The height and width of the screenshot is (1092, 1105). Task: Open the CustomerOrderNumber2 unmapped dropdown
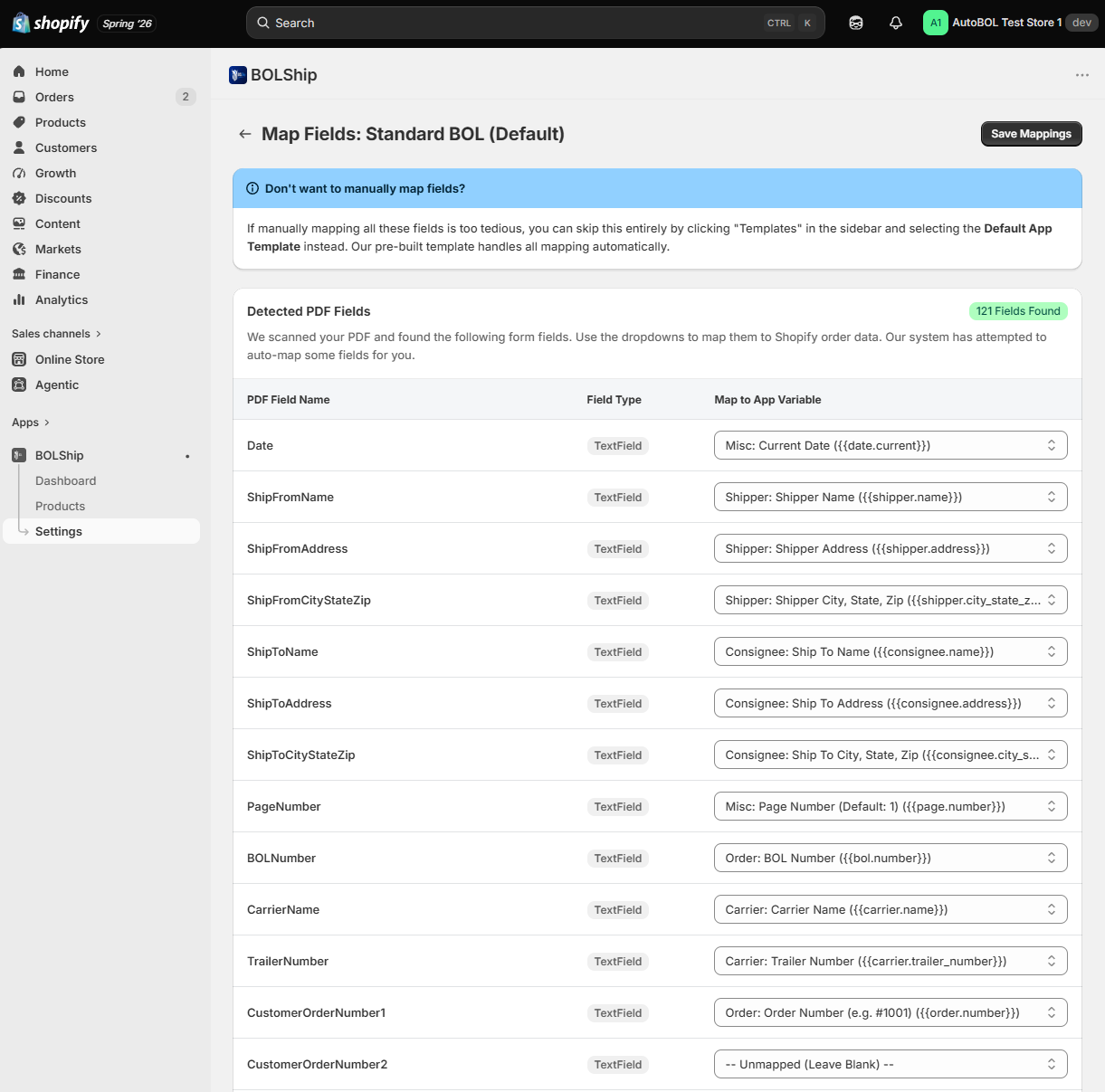pos(891,1064)
